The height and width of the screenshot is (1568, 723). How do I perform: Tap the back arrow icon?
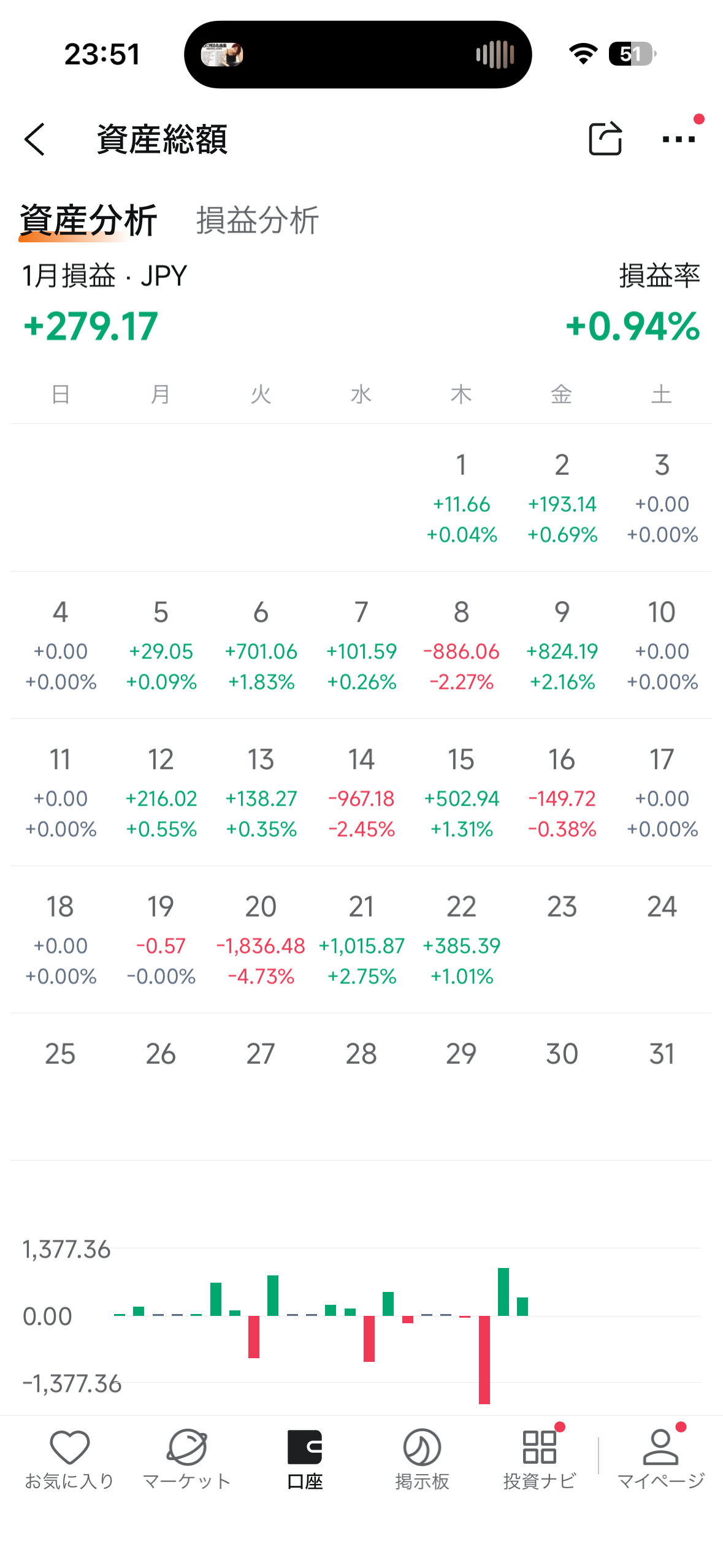(36, 139)
